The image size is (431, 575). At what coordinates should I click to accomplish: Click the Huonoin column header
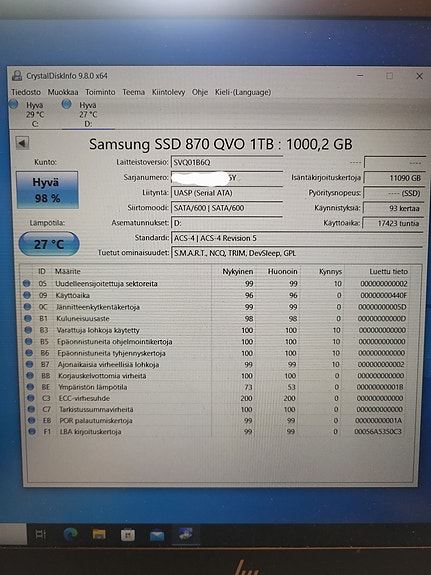coord(282,271)
